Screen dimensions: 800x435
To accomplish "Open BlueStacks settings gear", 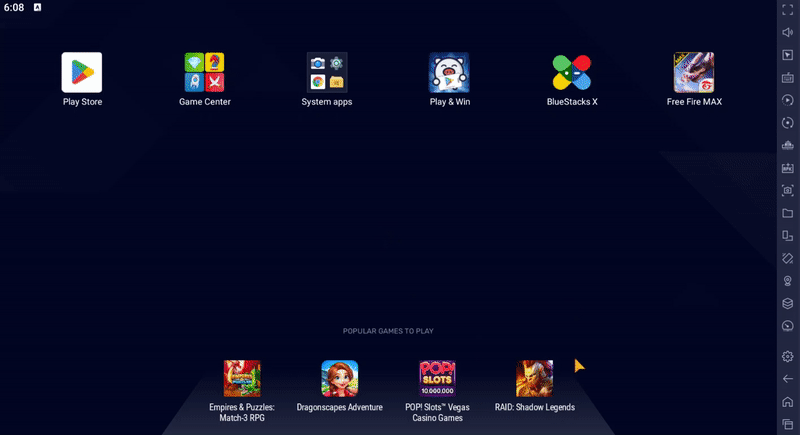I will (x=788, y=356).
